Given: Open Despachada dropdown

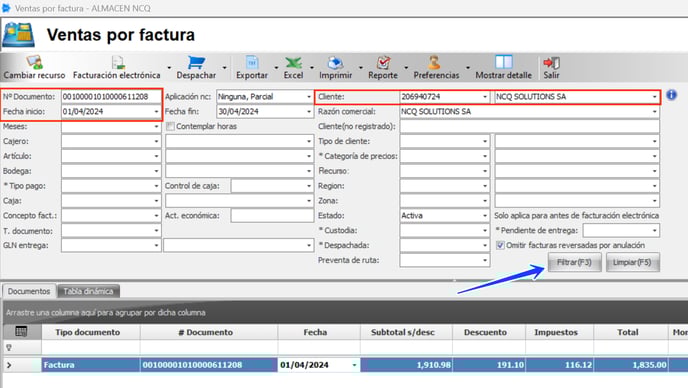Looking at the screenshot, I should (x=485, y=246).
